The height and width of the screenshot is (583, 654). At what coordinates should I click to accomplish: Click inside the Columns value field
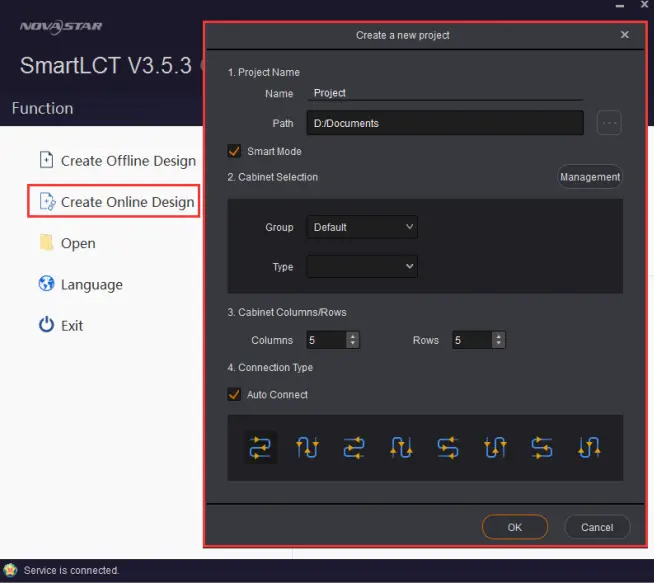coord(326,340)
